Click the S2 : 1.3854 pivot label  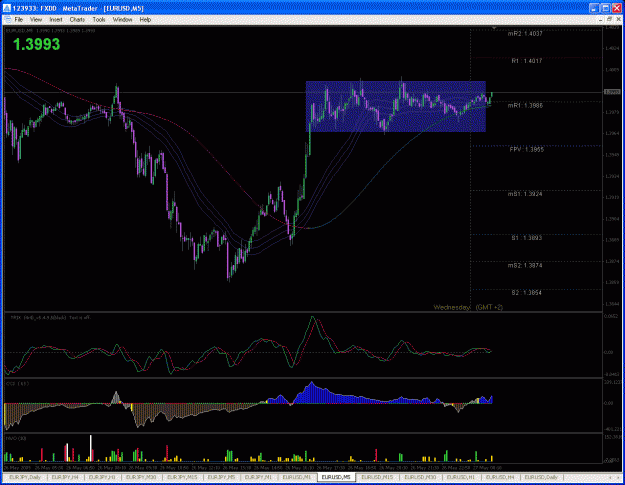coord(527,293)
